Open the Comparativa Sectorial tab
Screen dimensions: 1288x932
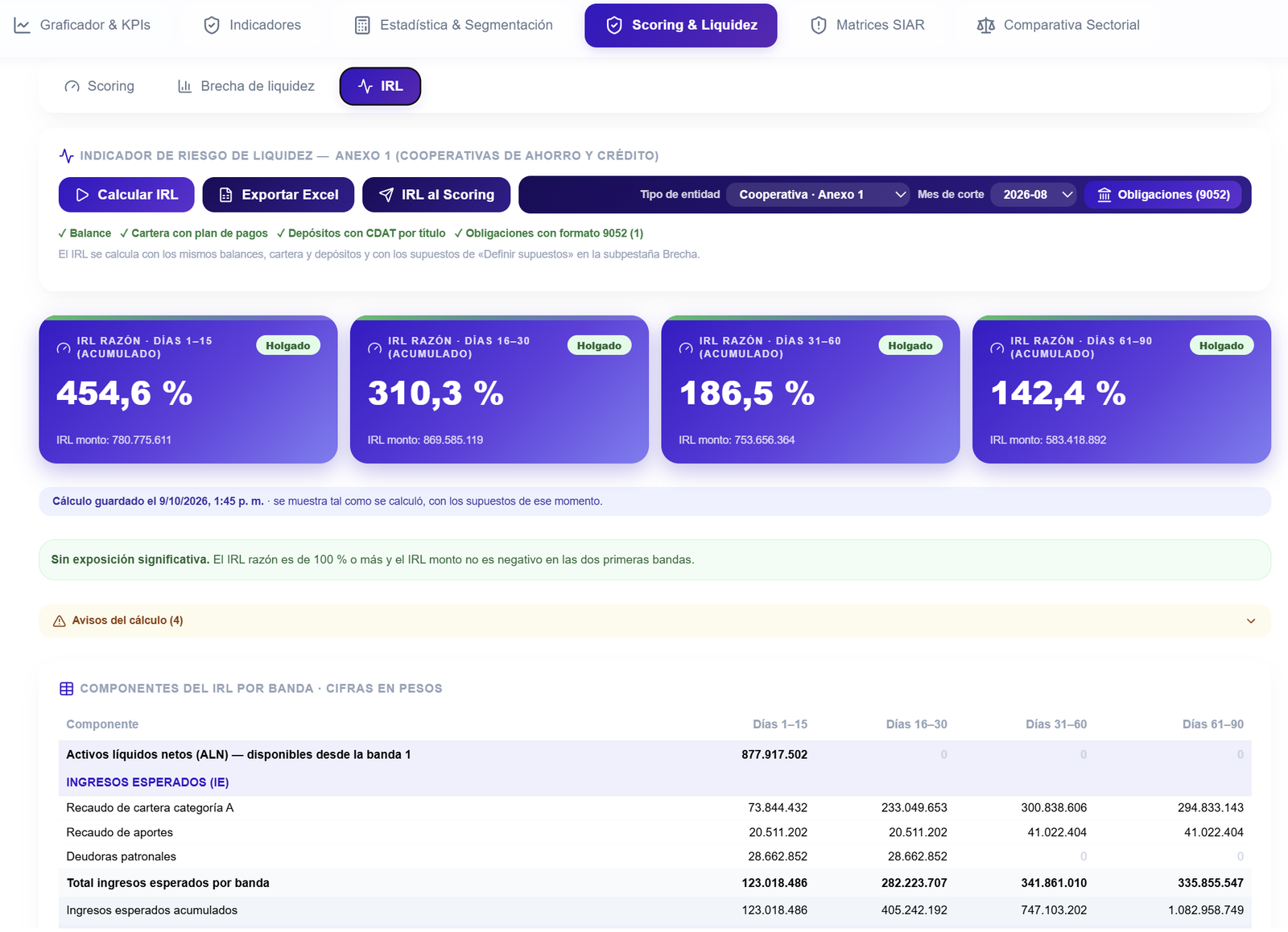[1059, 25]
